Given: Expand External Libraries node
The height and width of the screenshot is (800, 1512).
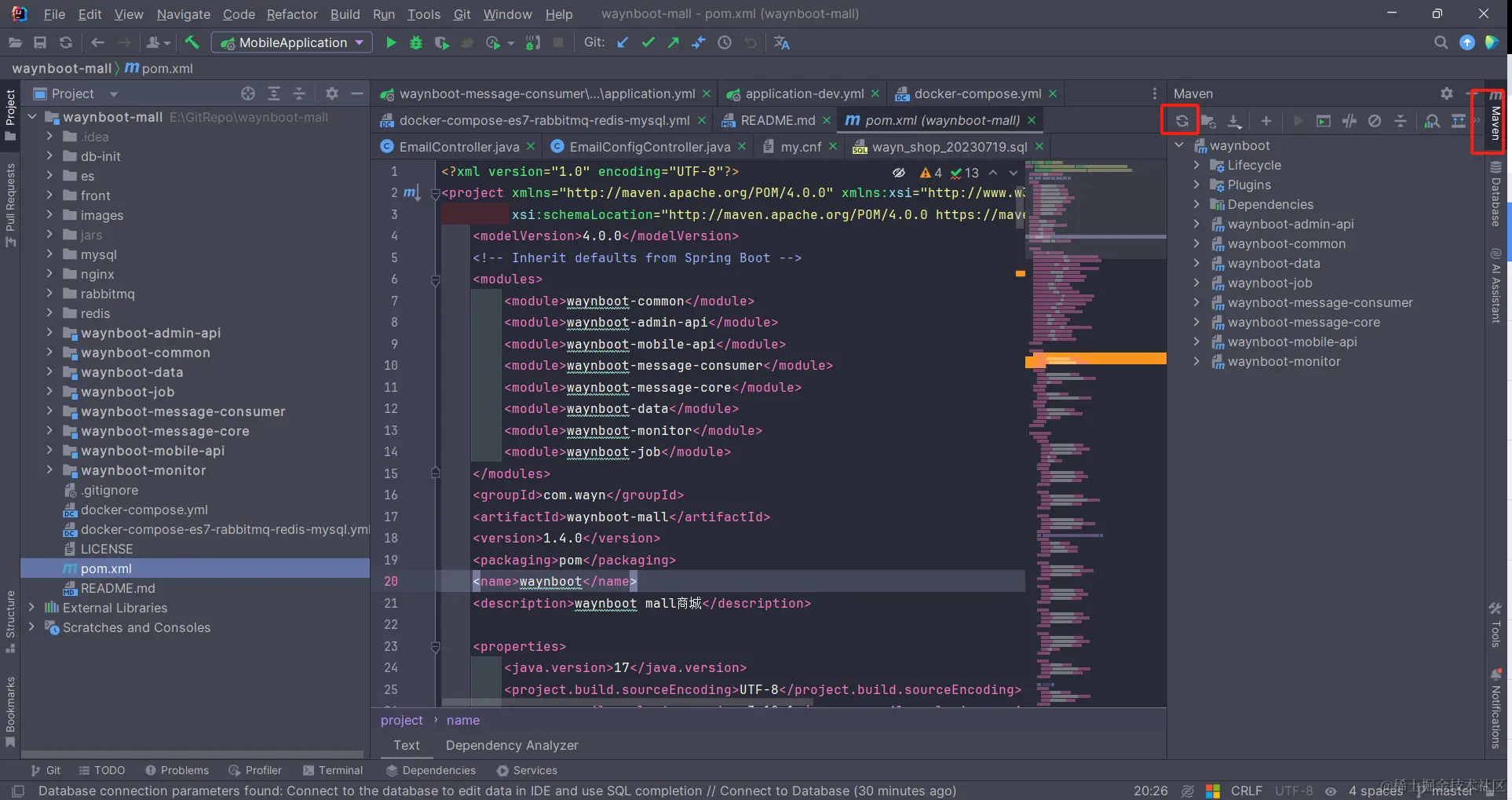Looking at the screenshot, I should [x=31, y=608].
